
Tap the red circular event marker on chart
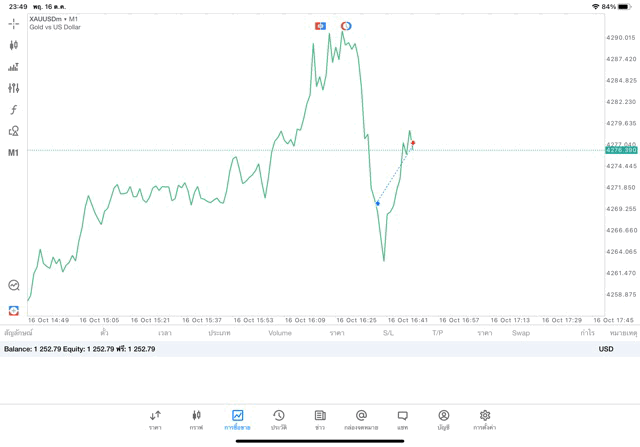[346, 26]
